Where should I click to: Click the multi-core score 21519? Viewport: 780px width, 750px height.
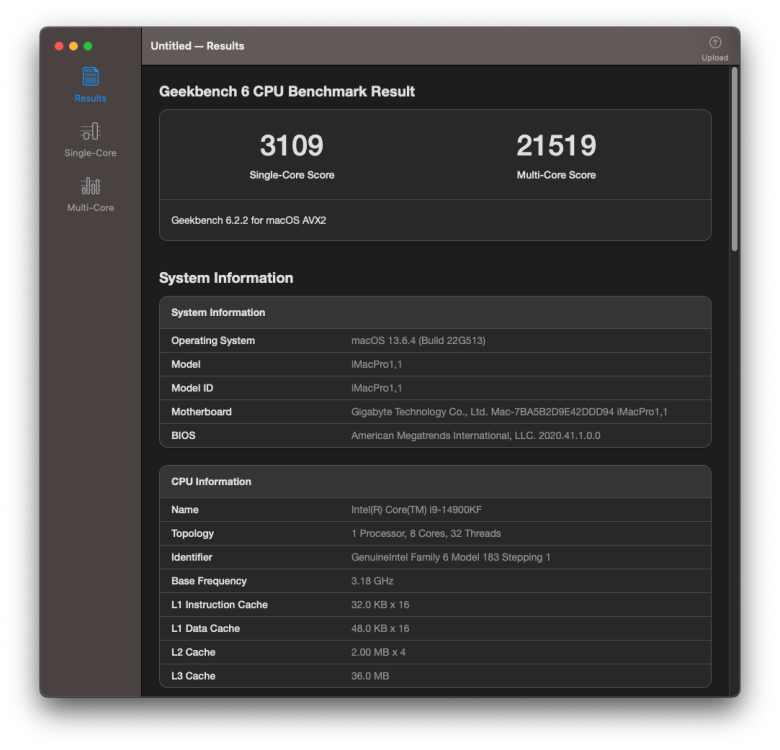(x=556, y=146)
